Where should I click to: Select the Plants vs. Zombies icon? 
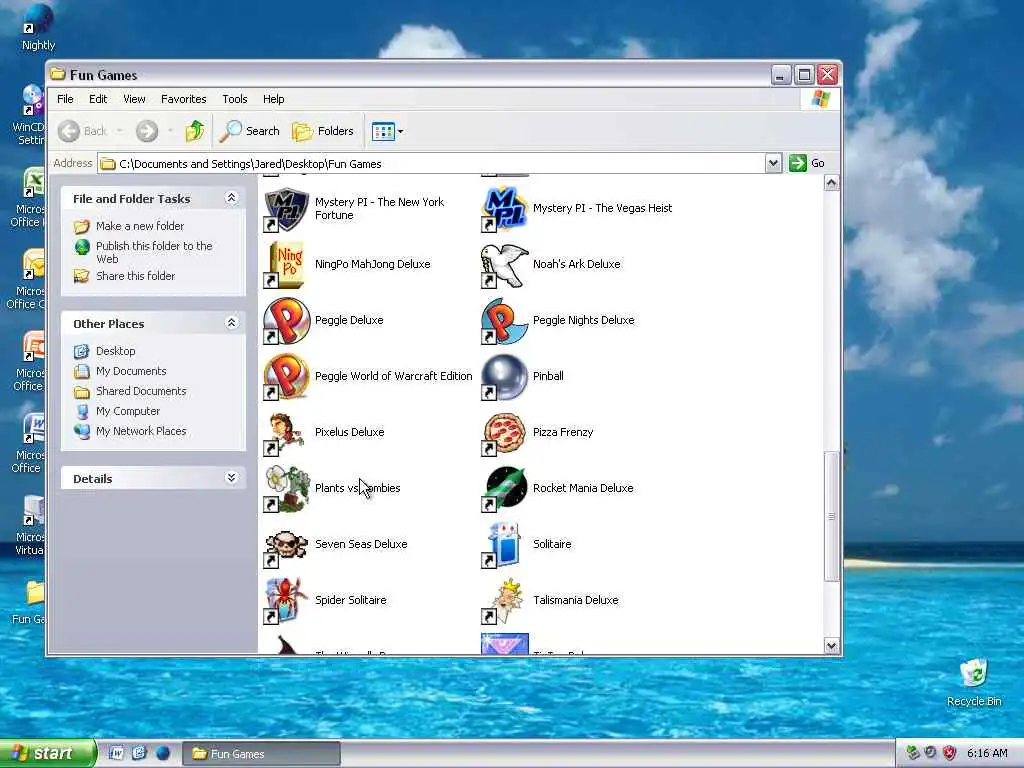click(286, 488)
